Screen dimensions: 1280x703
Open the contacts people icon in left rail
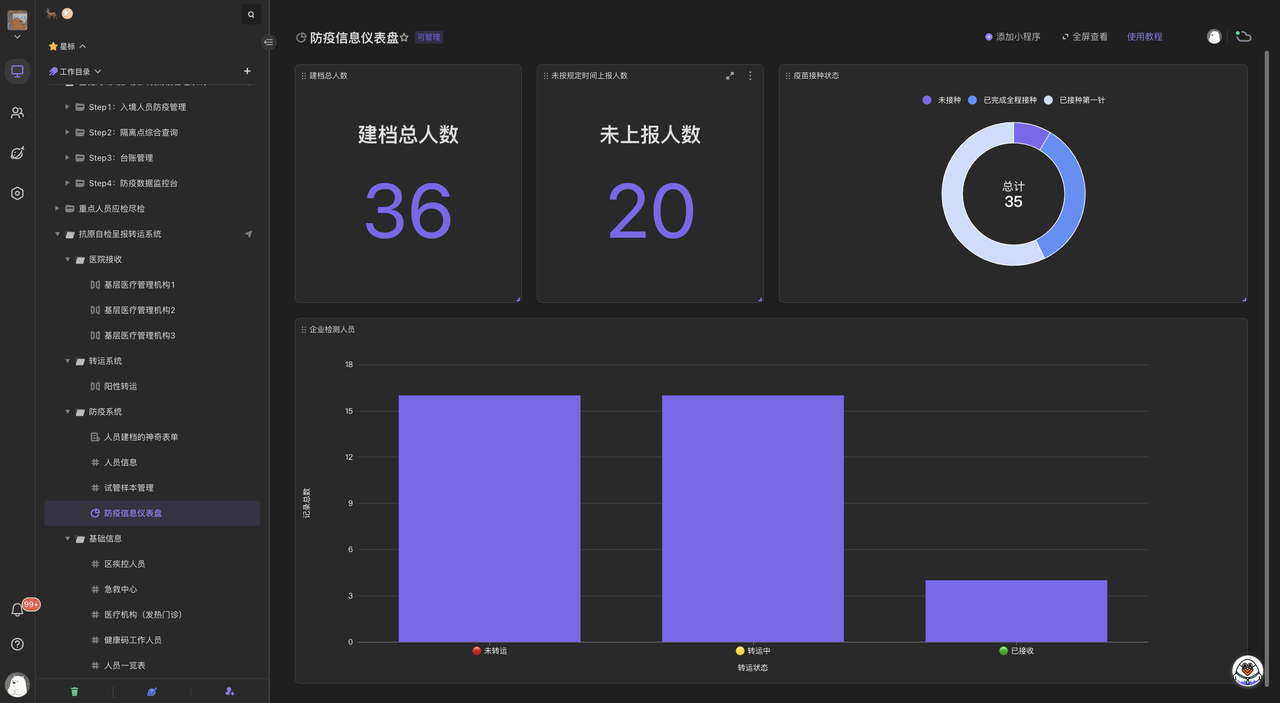pyautogui.click(x=17, y=113)
